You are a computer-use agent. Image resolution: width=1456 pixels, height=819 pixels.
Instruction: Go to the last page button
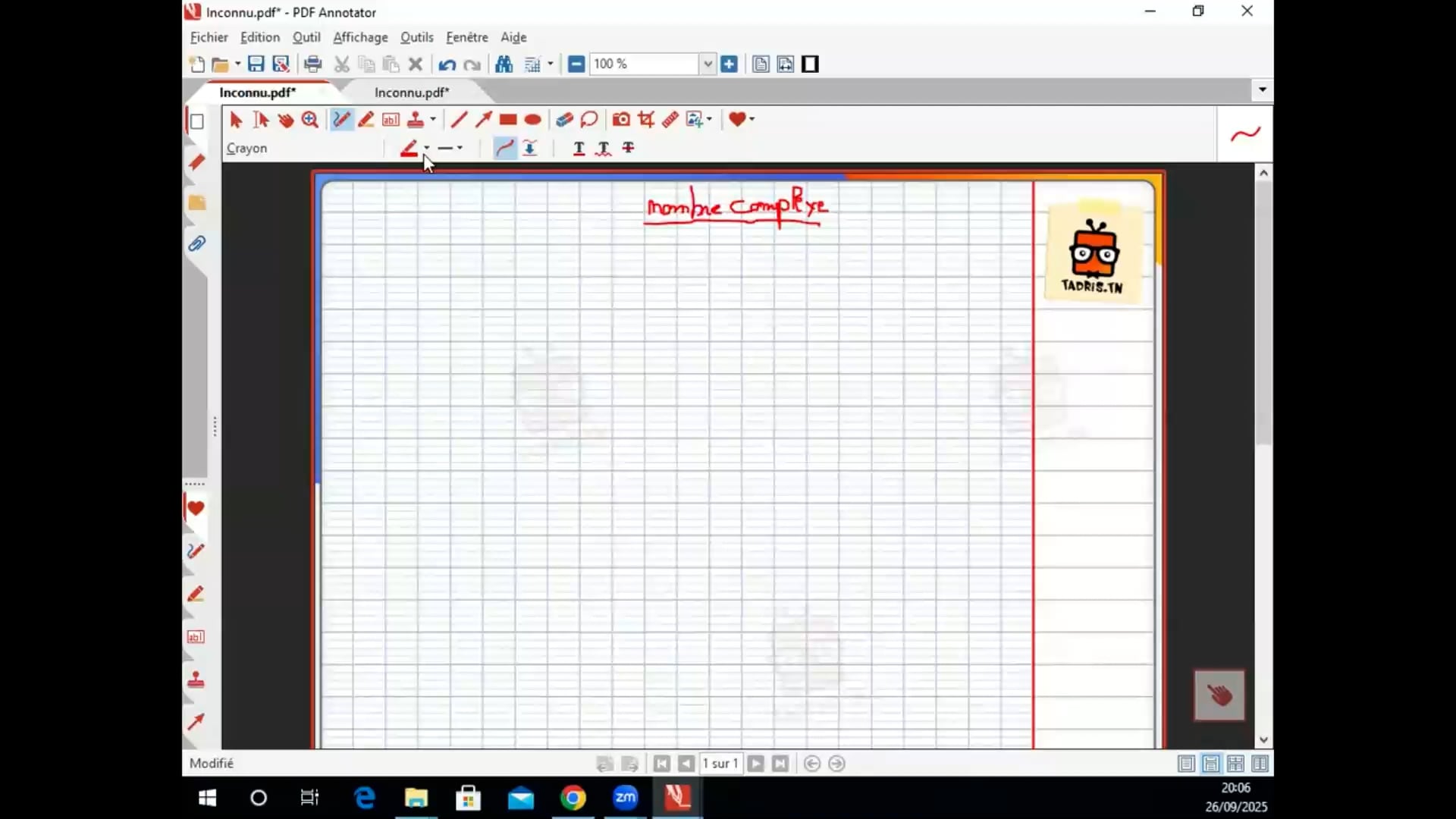point(780,764)
